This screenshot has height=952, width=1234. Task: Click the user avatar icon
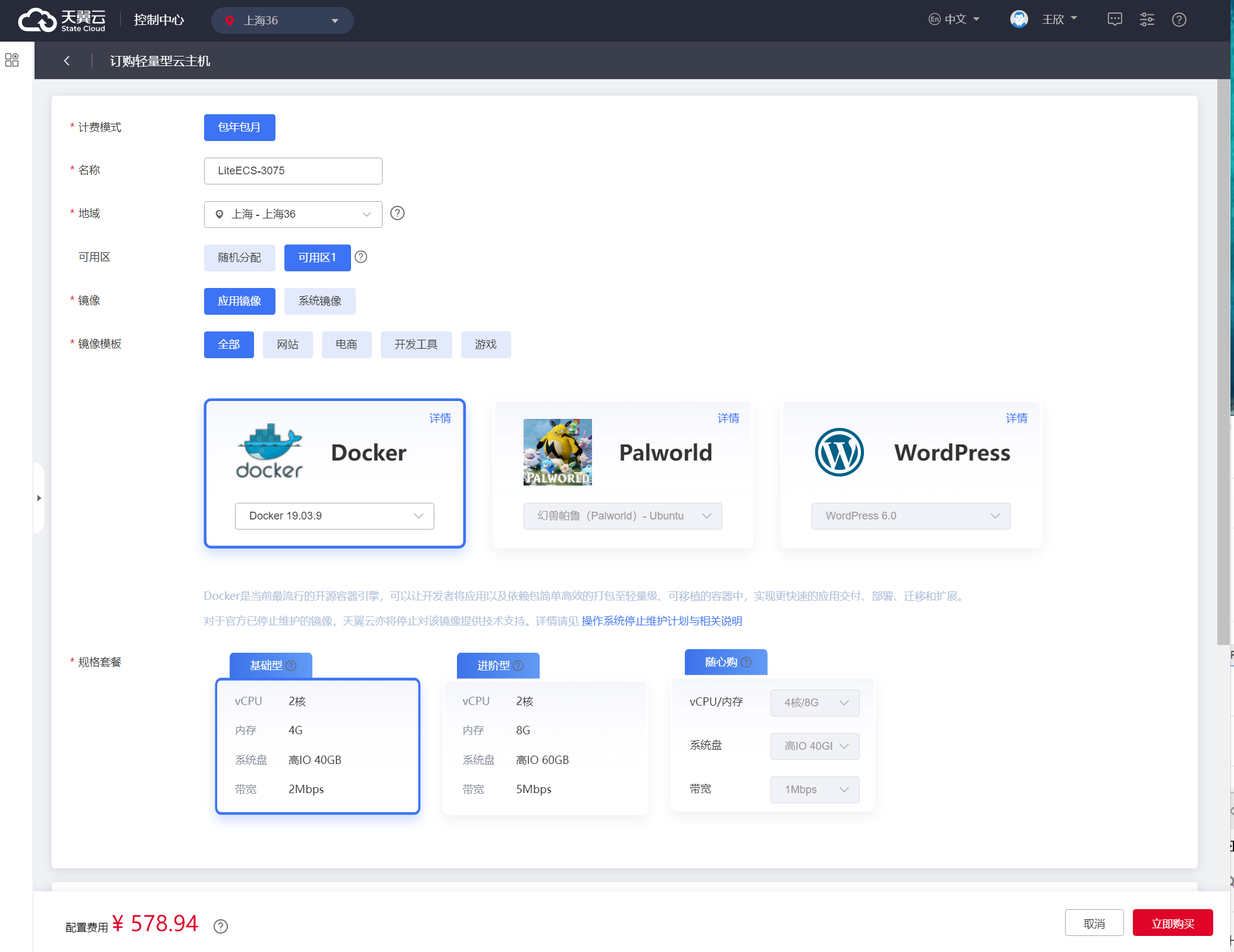(x=1019, y=20)
